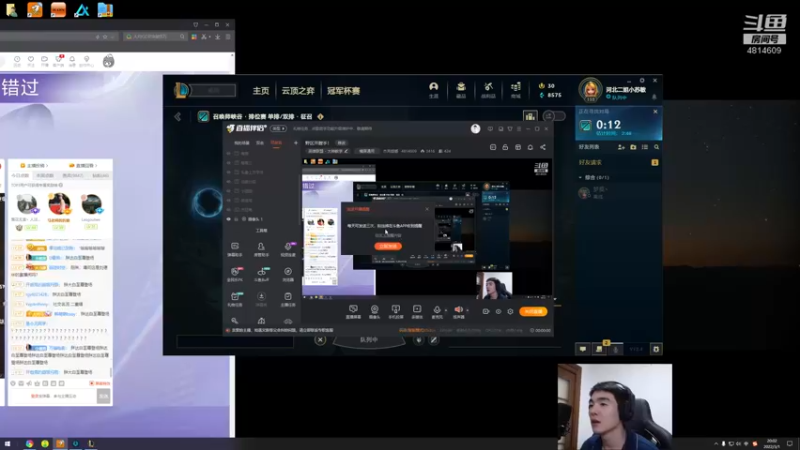
Task: Toggle the eye of the source just above 摄像头 1
Action: coord(229,210)
